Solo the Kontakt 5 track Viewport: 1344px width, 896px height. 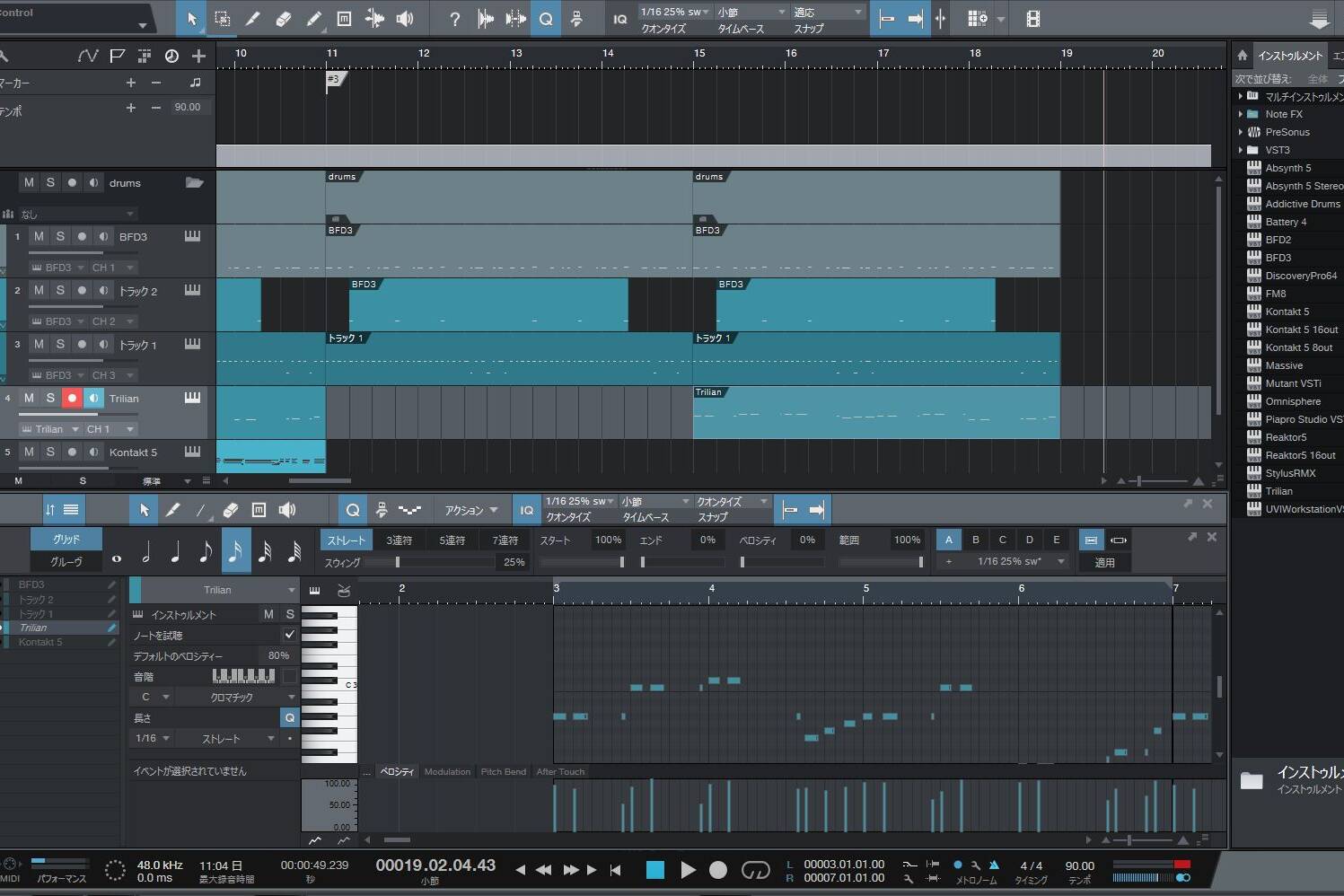pos(50,452)
